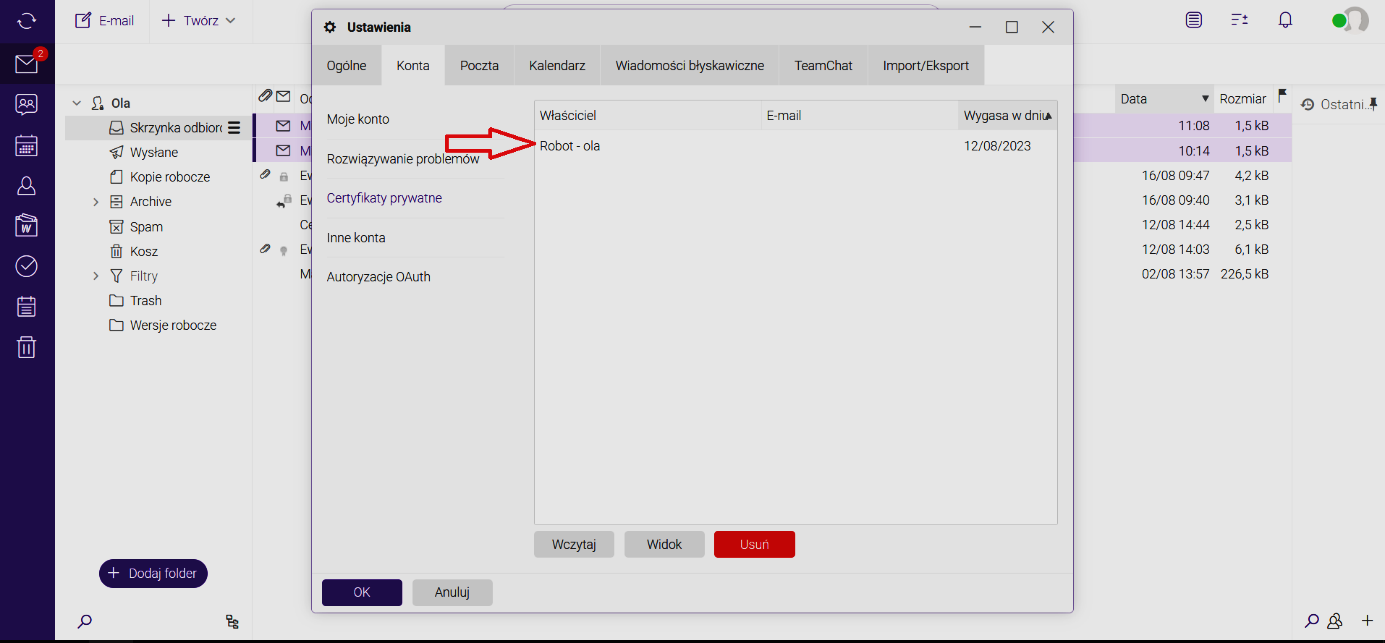This screenshot has width=1385, height=643.
Task: Open the mail view in left sidebar
Action: pyautogui.click(x=26, y=65)
